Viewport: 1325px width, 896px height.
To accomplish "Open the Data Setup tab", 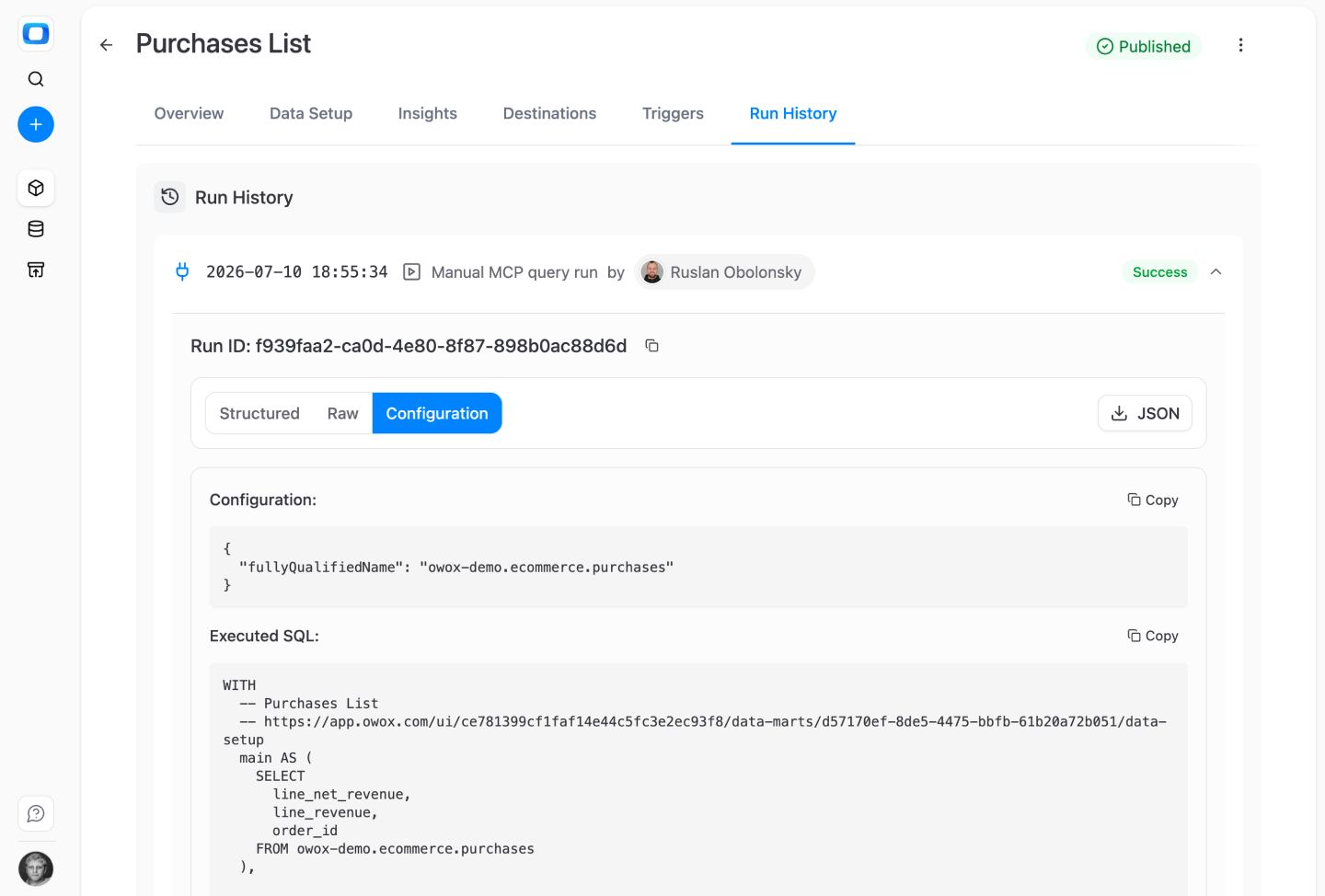I will [311, 113].
